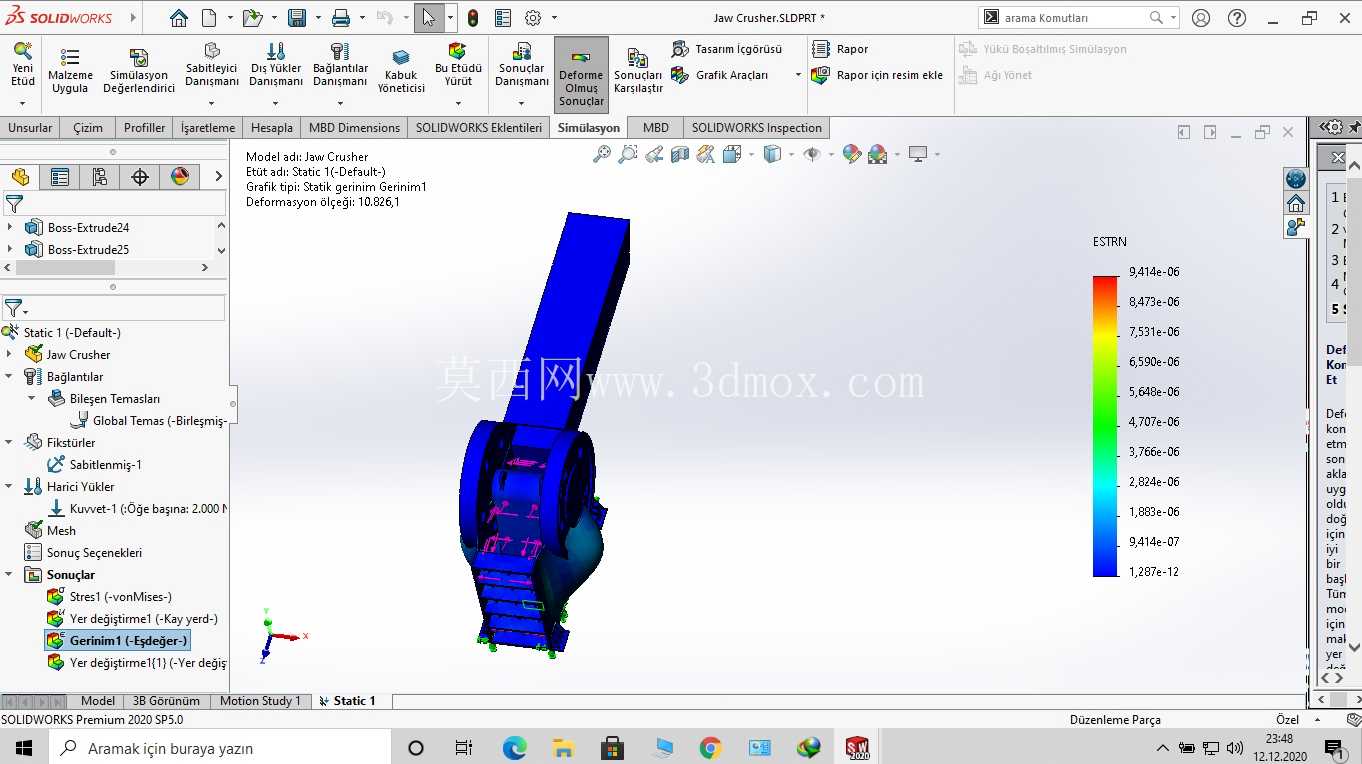Toggle Deforme Olmuş Sonuçlar button
The width and height of the screenshot is (1362, 764).
click(x=581, y=75)
